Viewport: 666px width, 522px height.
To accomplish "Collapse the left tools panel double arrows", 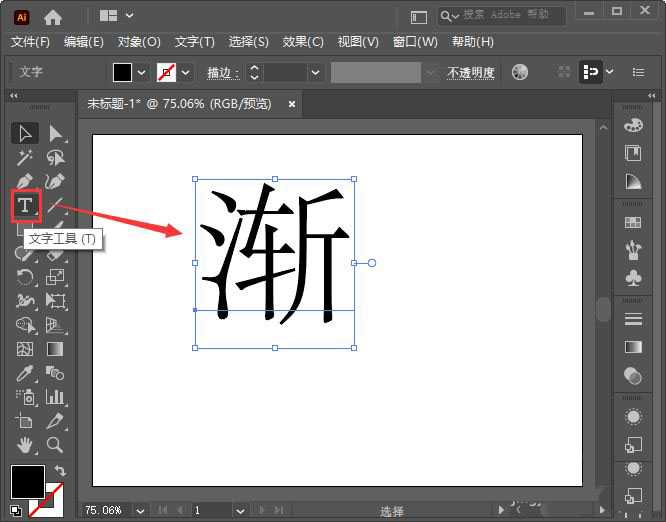I will point(14,96).
